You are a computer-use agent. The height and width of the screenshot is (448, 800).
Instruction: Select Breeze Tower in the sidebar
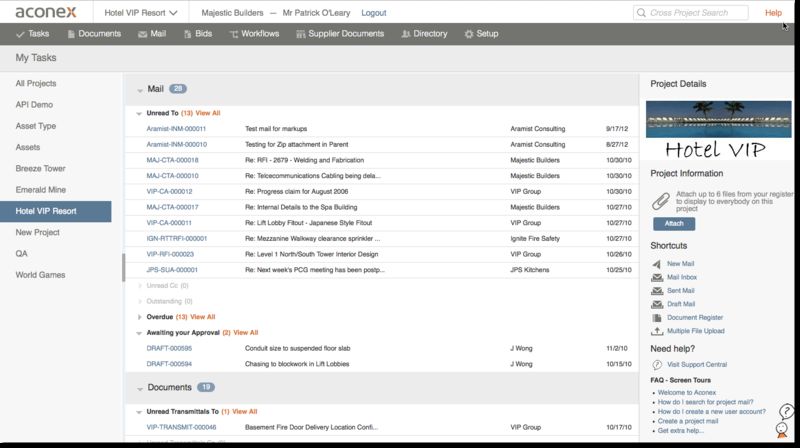(40, 168)
